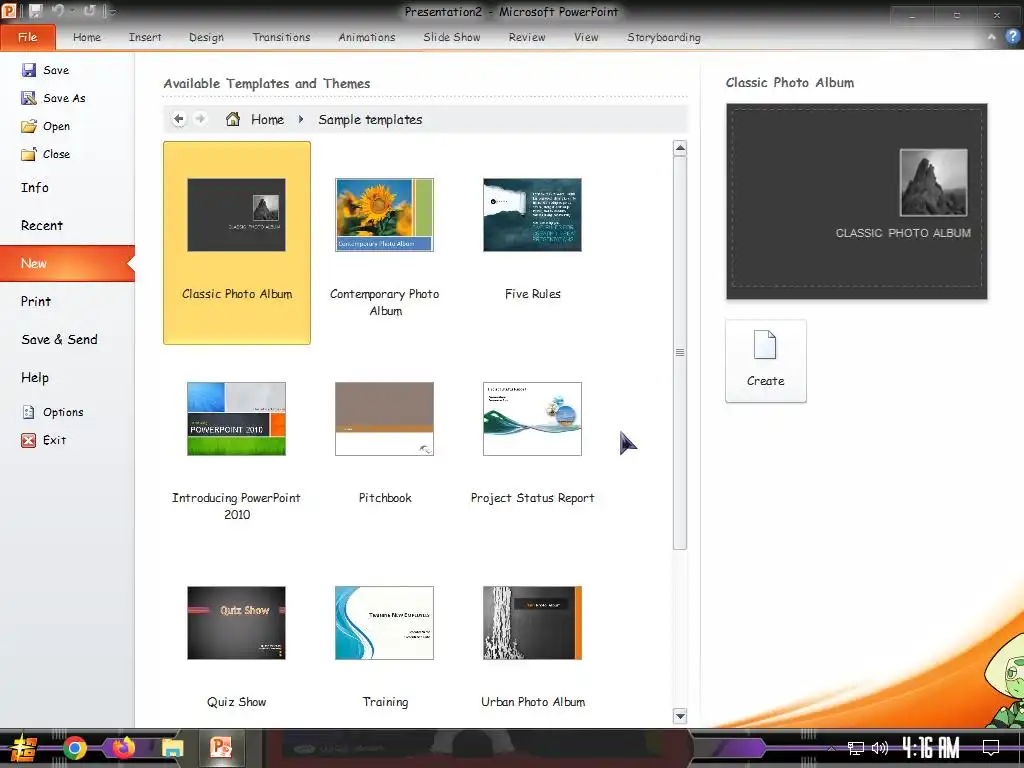Screen dimensions: 1024x768
Task: Open the Animations ribbon tab
Action: [x=367, y=37]
